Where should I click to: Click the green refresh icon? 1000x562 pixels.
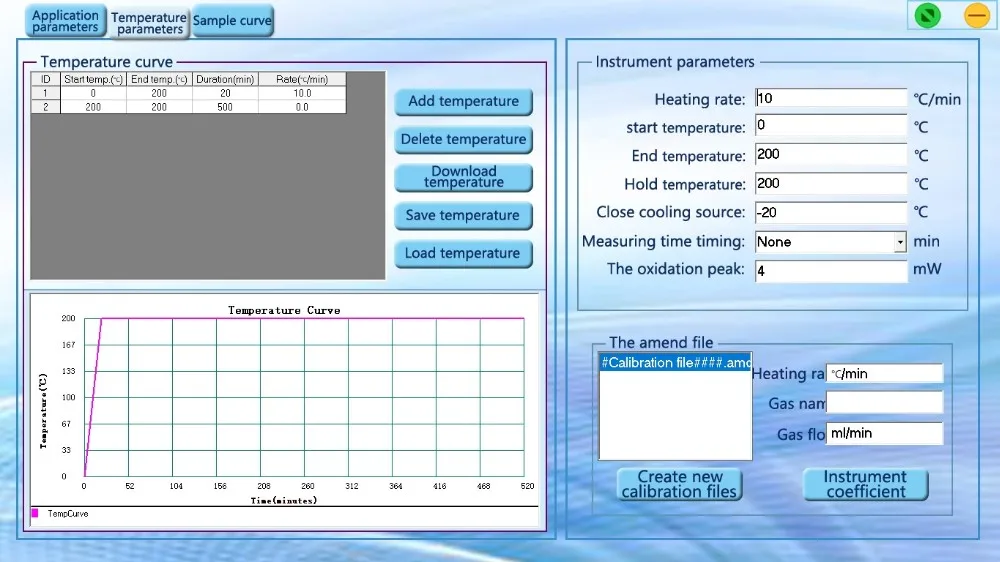pos(927,16)
